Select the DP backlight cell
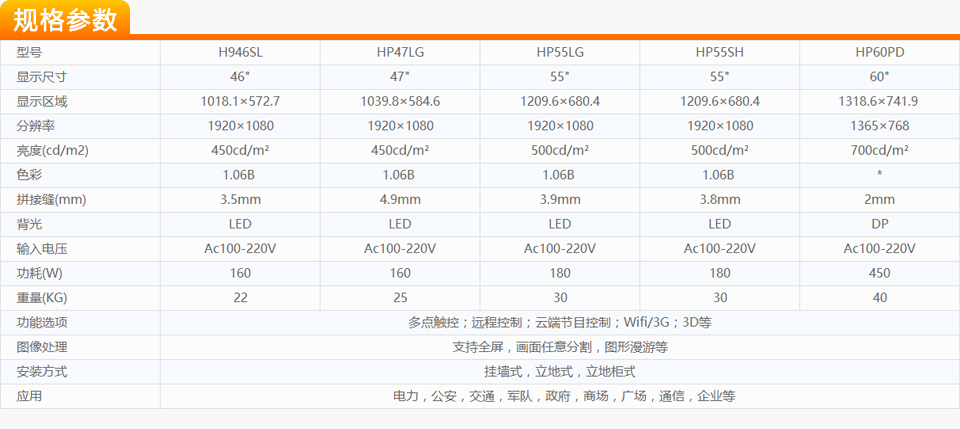This screenshot has width=960, height=429. pyautogui.click(x=880, y=224)
